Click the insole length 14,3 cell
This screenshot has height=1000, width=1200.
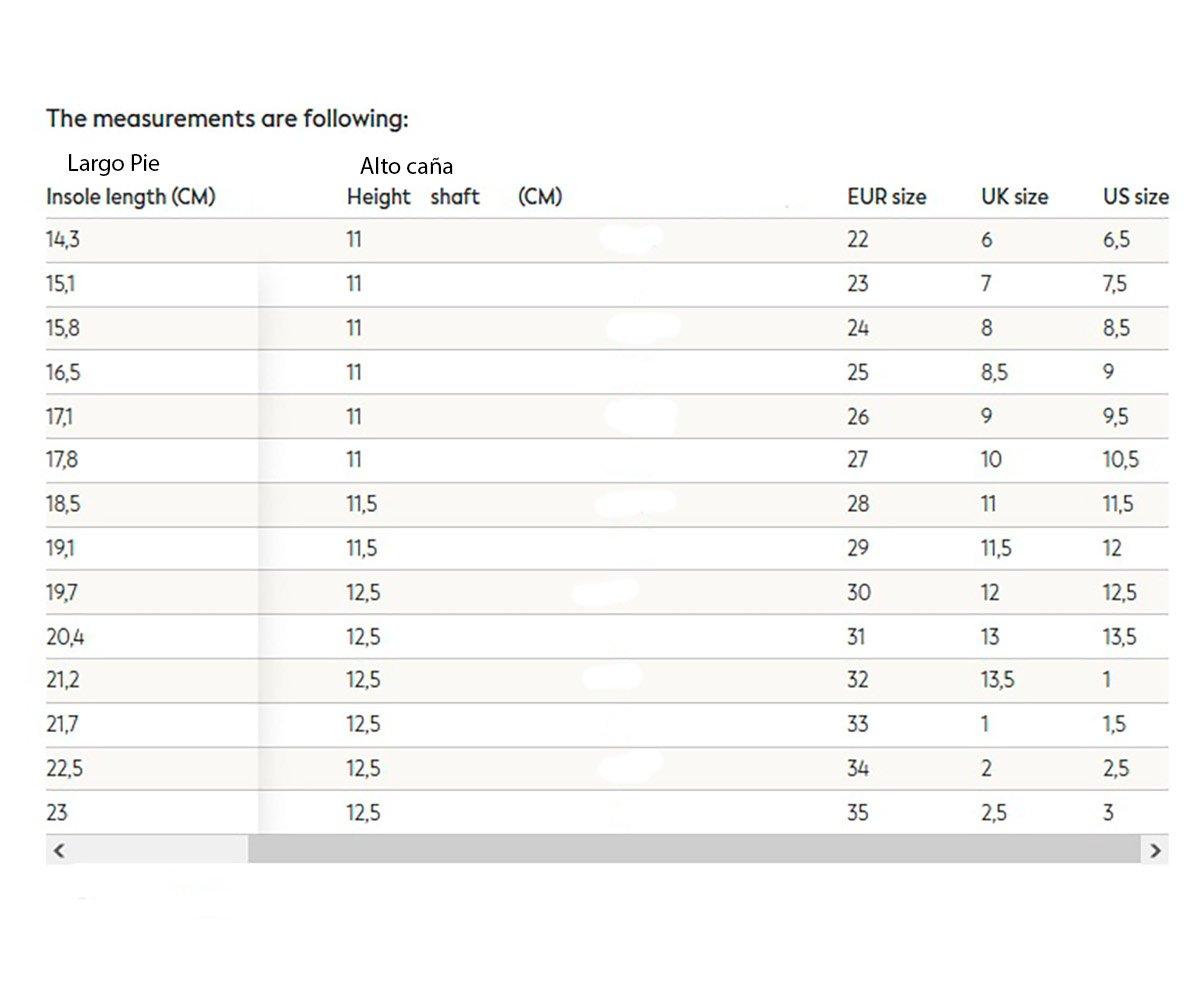(62, 240)
